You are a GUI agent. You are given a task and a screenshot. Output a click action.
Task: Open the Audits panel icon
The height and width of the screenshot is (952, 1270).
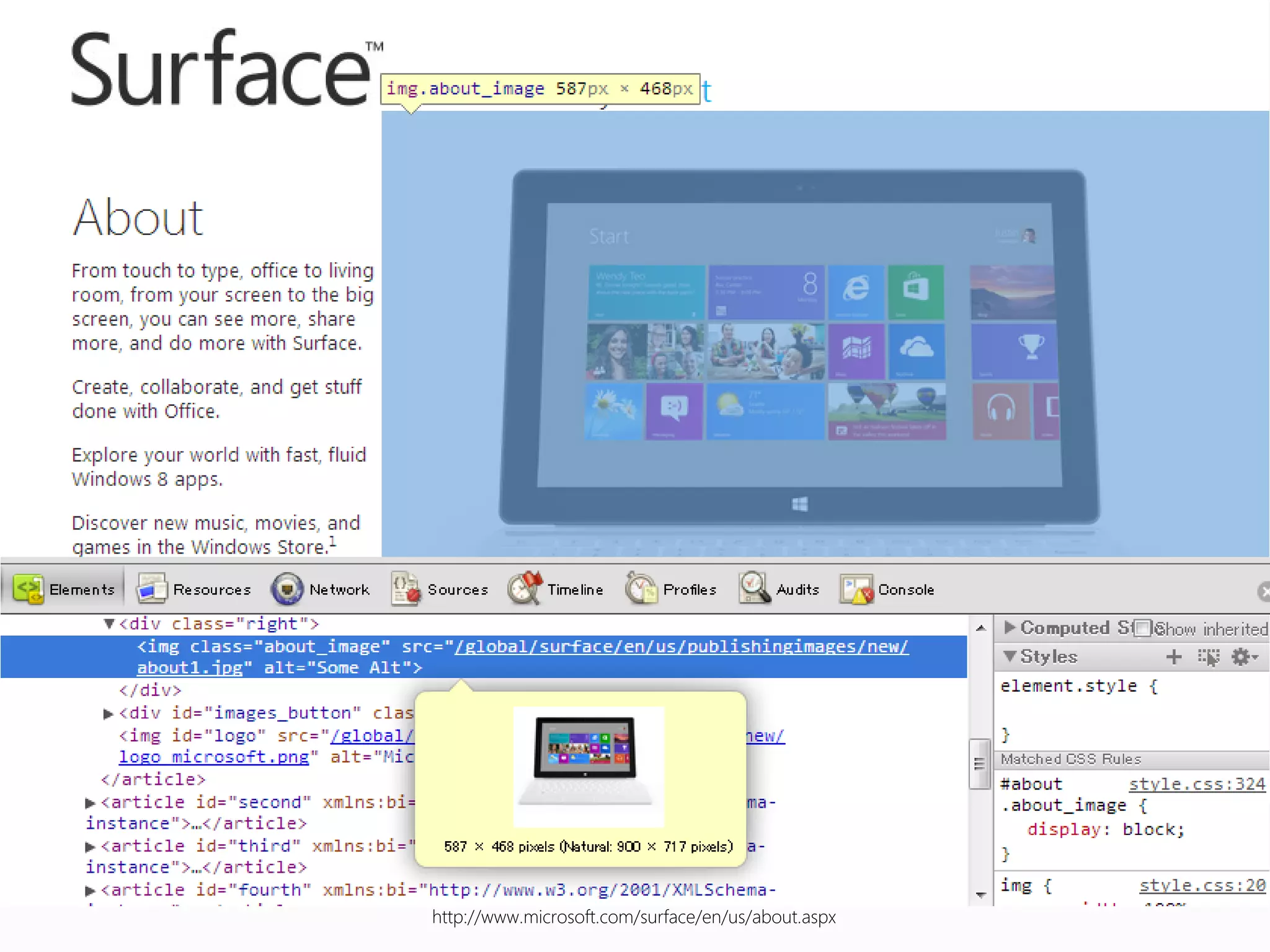[754, 588]
